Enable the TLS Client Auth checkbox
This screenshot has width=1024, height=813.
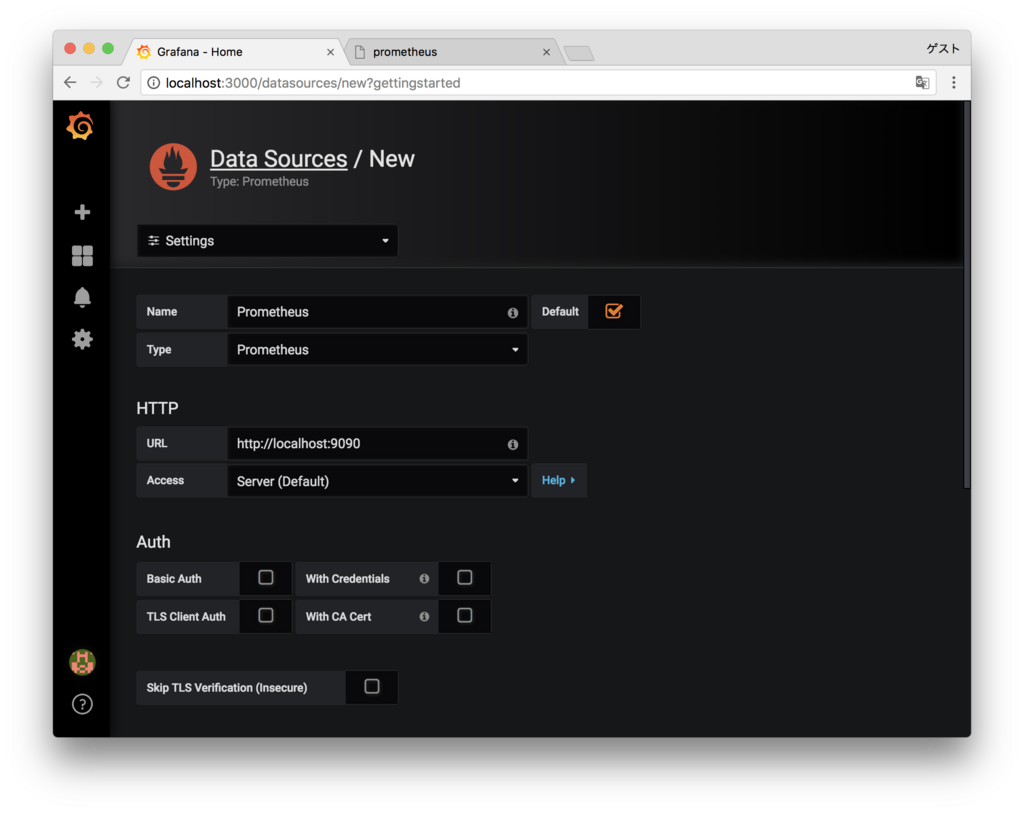(266, 615)
